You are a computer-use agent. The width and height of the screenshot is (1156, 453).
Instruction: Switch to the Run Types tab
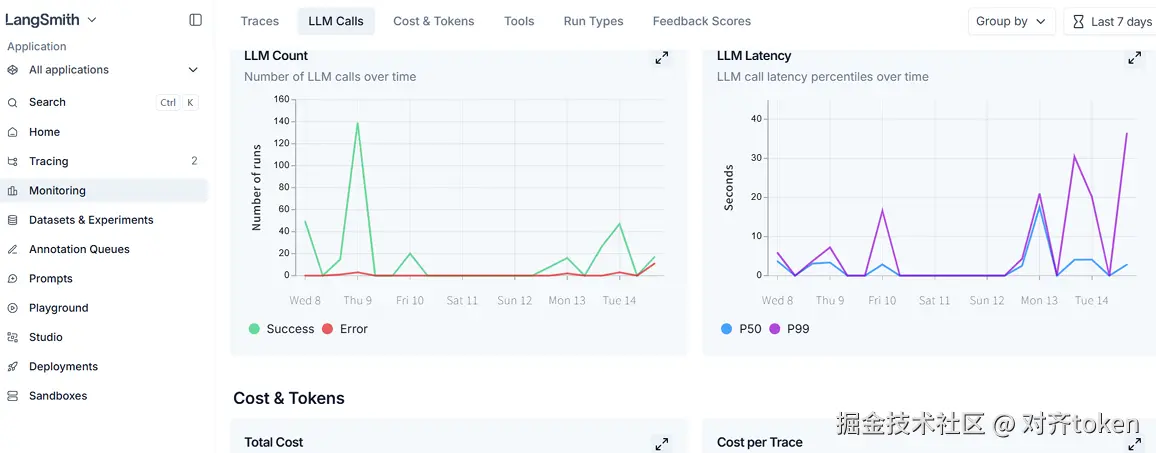coord(593,21)
